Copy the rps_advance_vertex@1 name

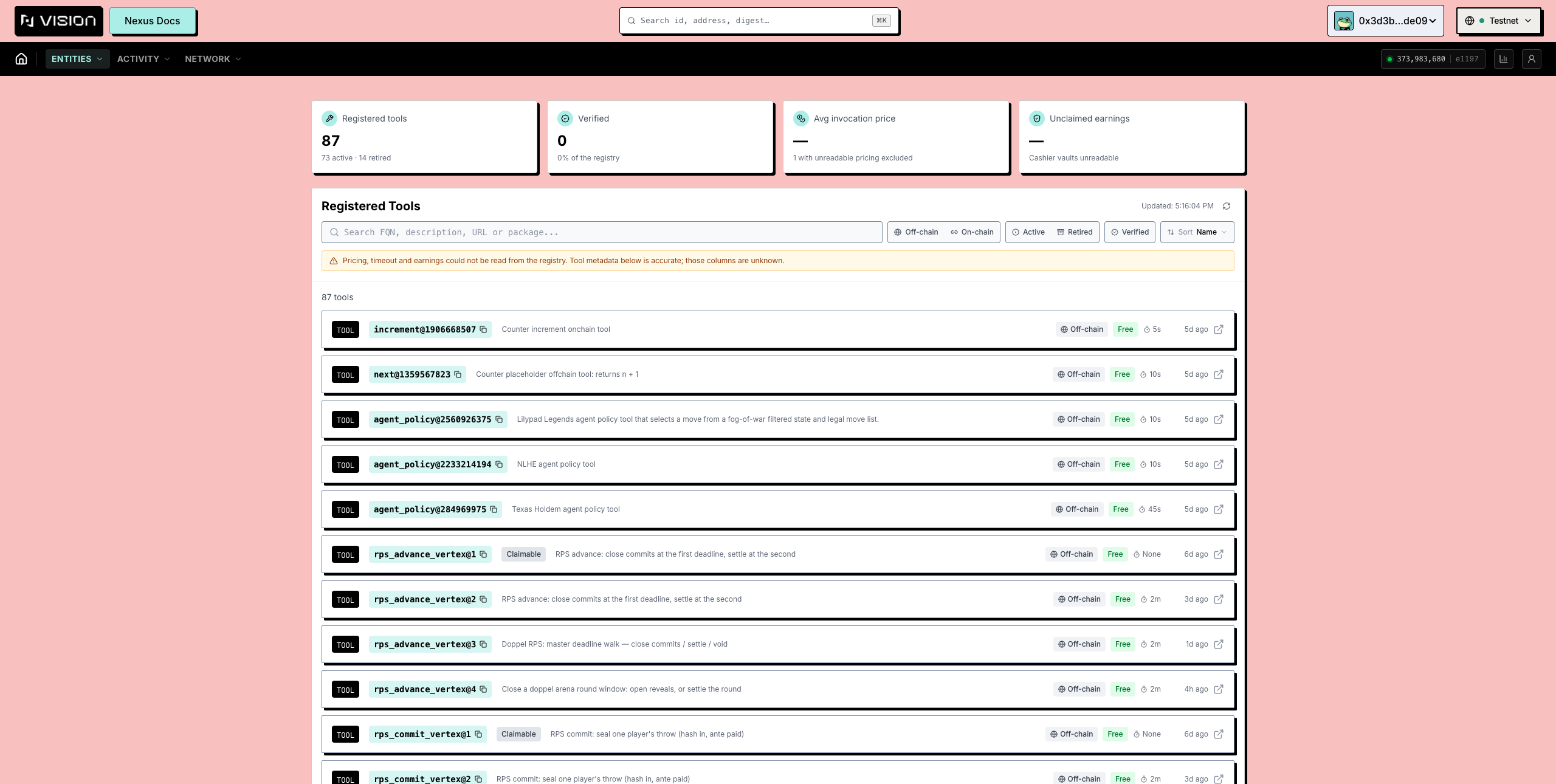pos(483,554)
